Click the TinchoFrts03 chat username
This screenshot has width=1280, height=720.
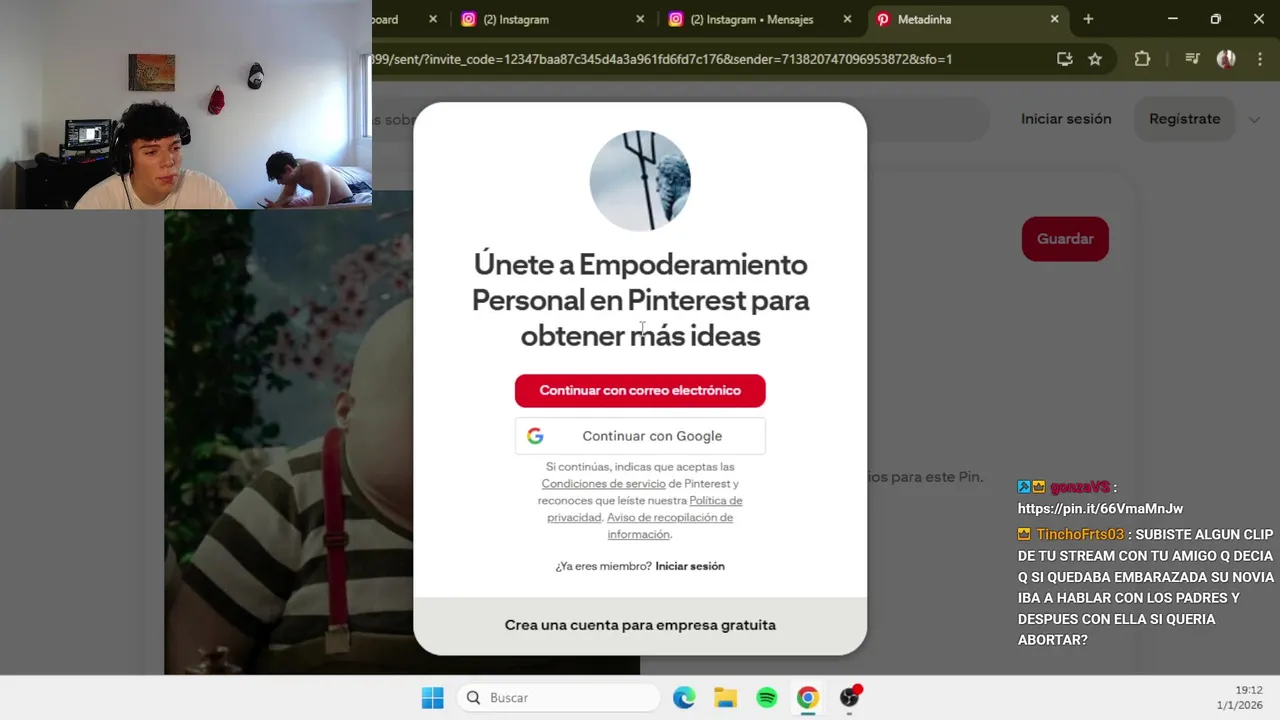point(1080,535)
